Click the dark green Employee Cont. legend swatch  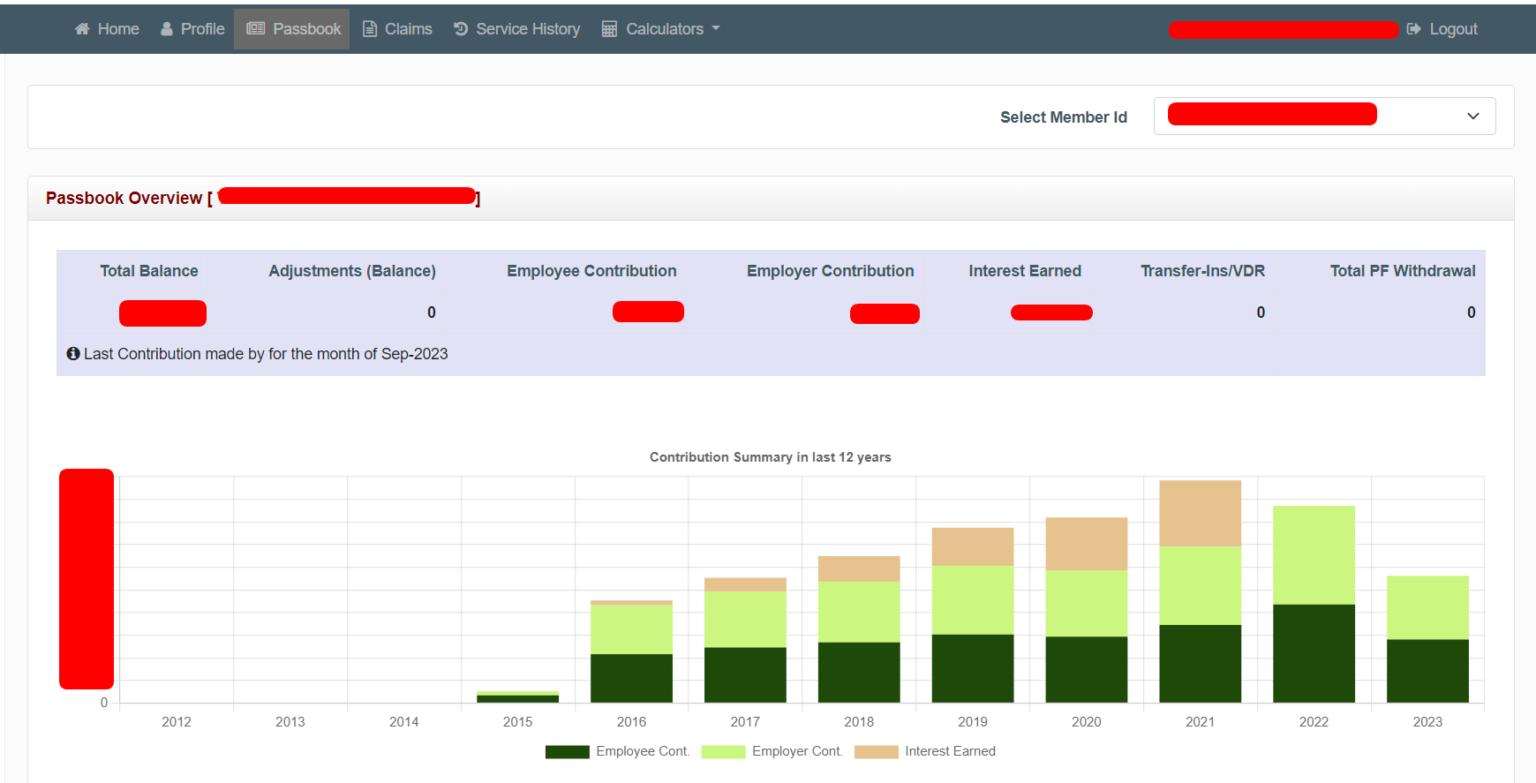567,751
